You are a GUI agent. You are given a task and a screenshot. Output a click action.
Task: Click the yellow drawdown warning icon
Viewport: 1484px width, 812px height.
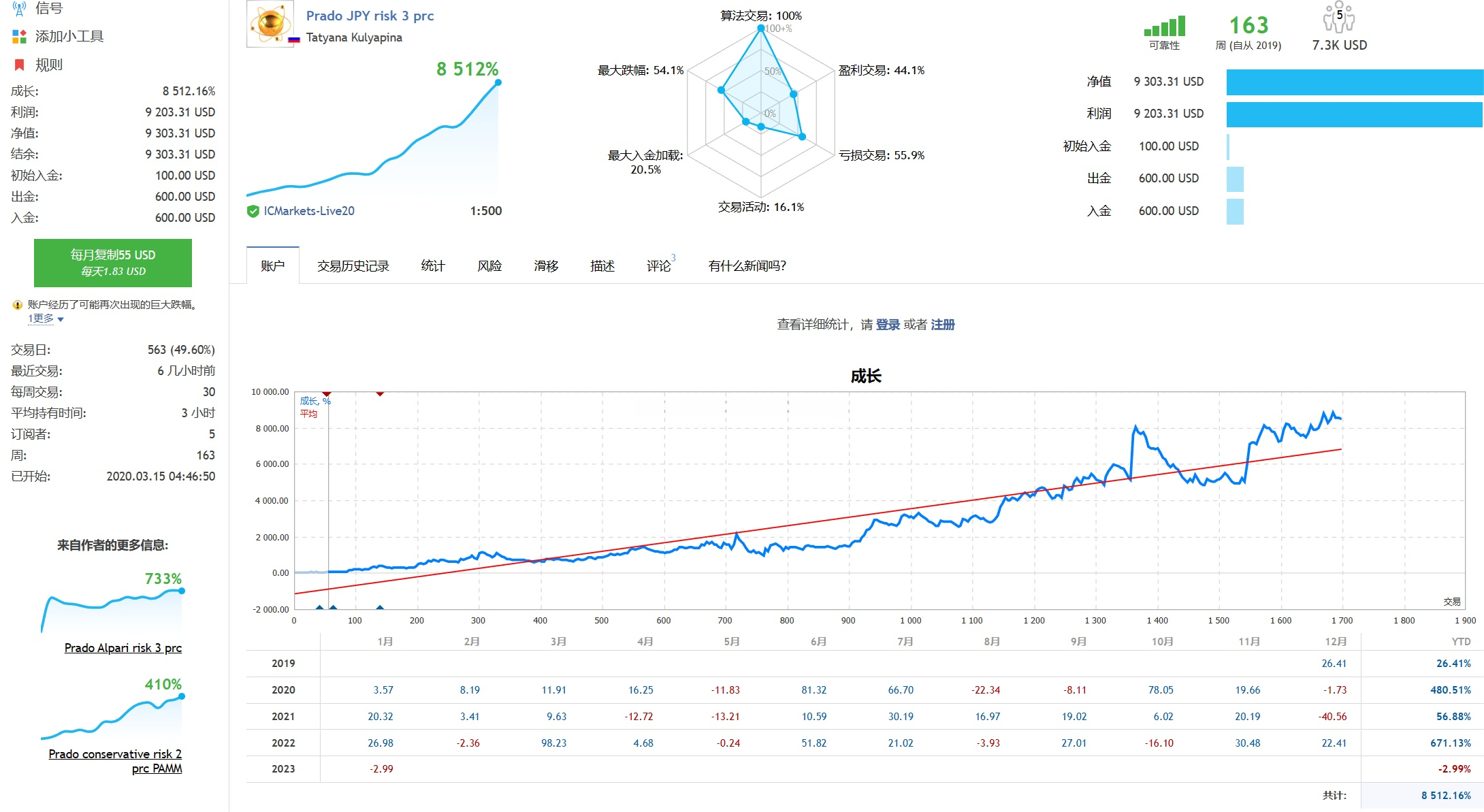click(18, 305)
